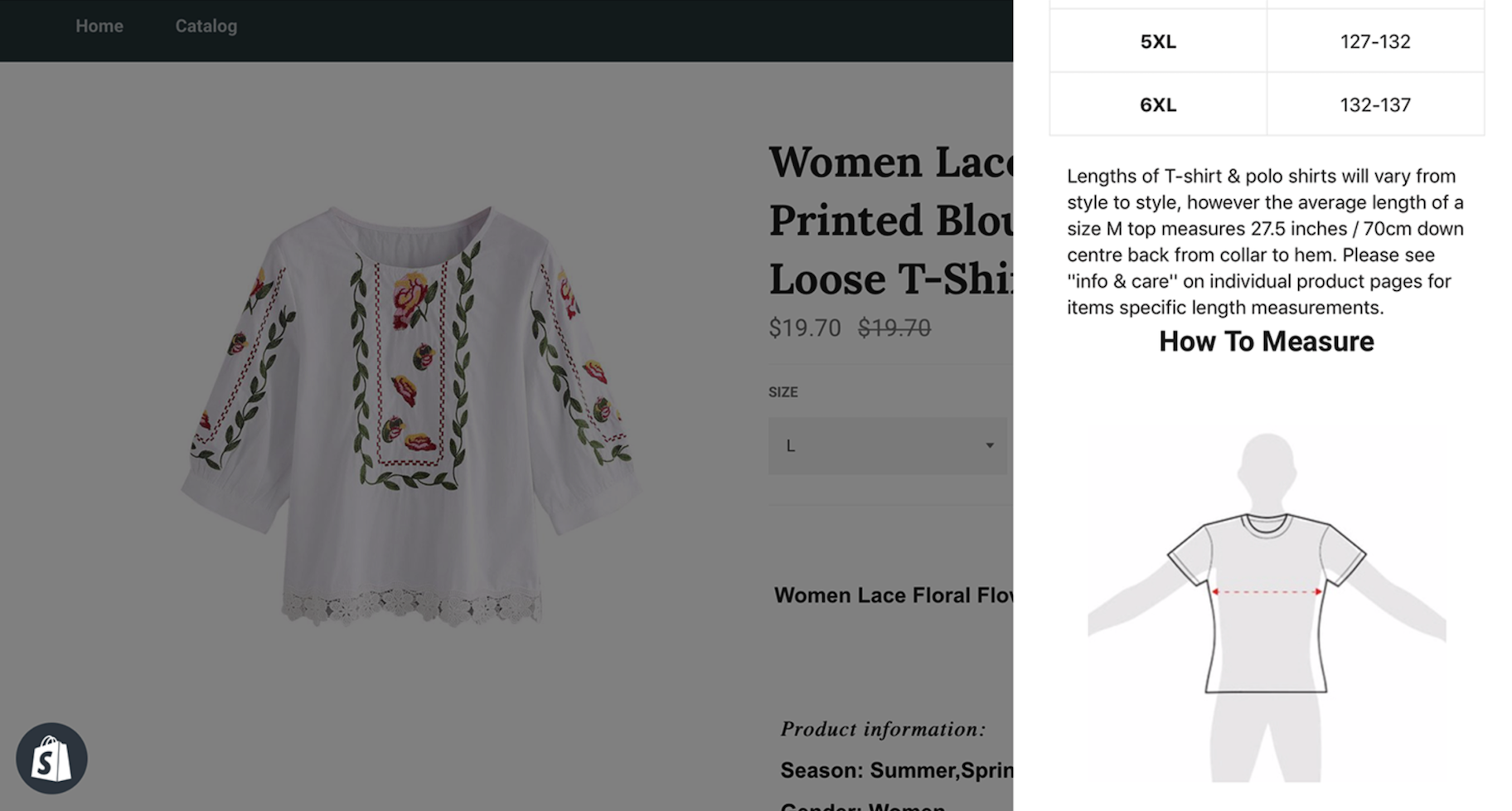Click the embroidered blouse product image

(x=409, y=415)
